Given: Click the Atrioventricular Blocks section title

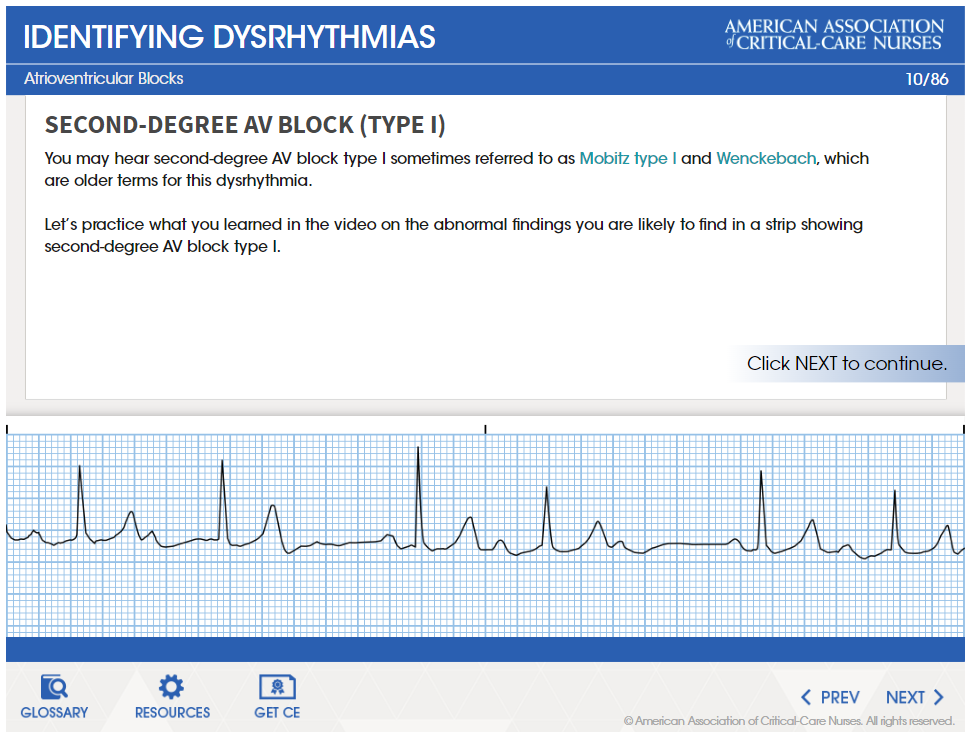Looking at the screenshot, I should click(x=104, y=79).
